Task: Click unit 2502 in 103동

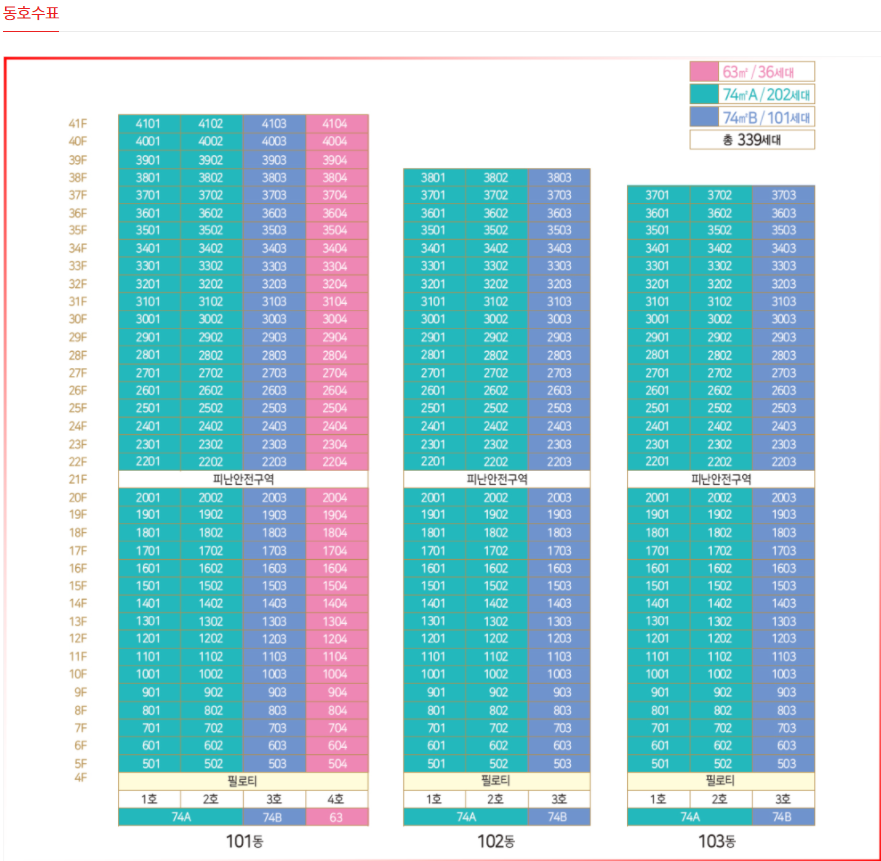Action: click(x=720, y=408)
